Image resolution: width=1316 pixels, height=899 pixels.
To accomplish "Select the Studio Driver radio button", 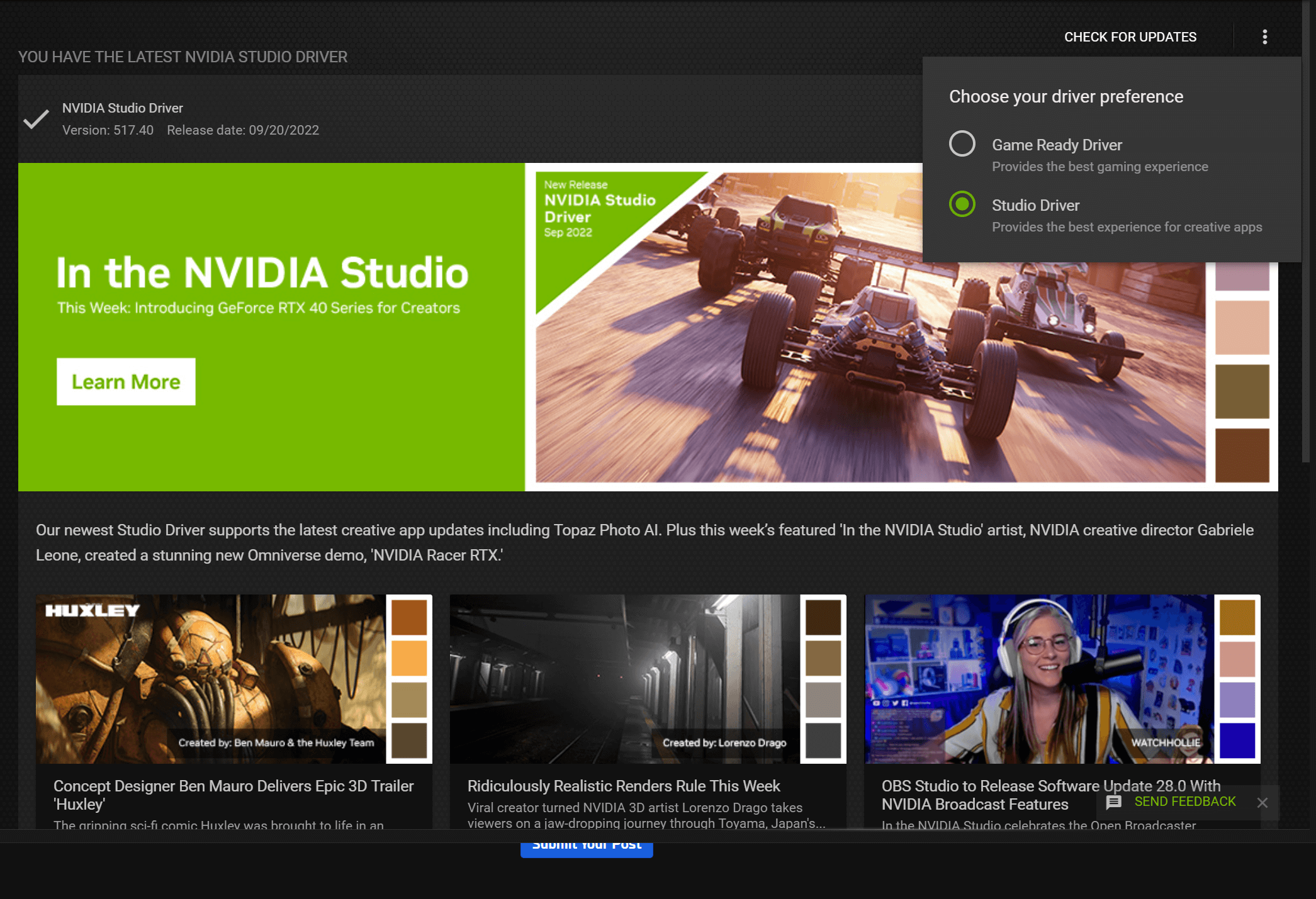I will click(962, 204).
